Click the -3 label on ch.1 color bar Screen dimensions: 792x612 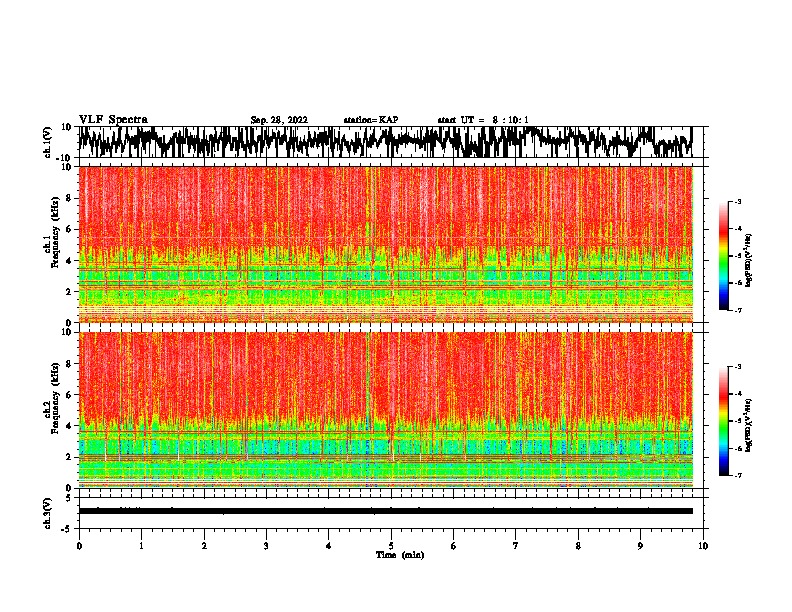(x=738, y=201)
